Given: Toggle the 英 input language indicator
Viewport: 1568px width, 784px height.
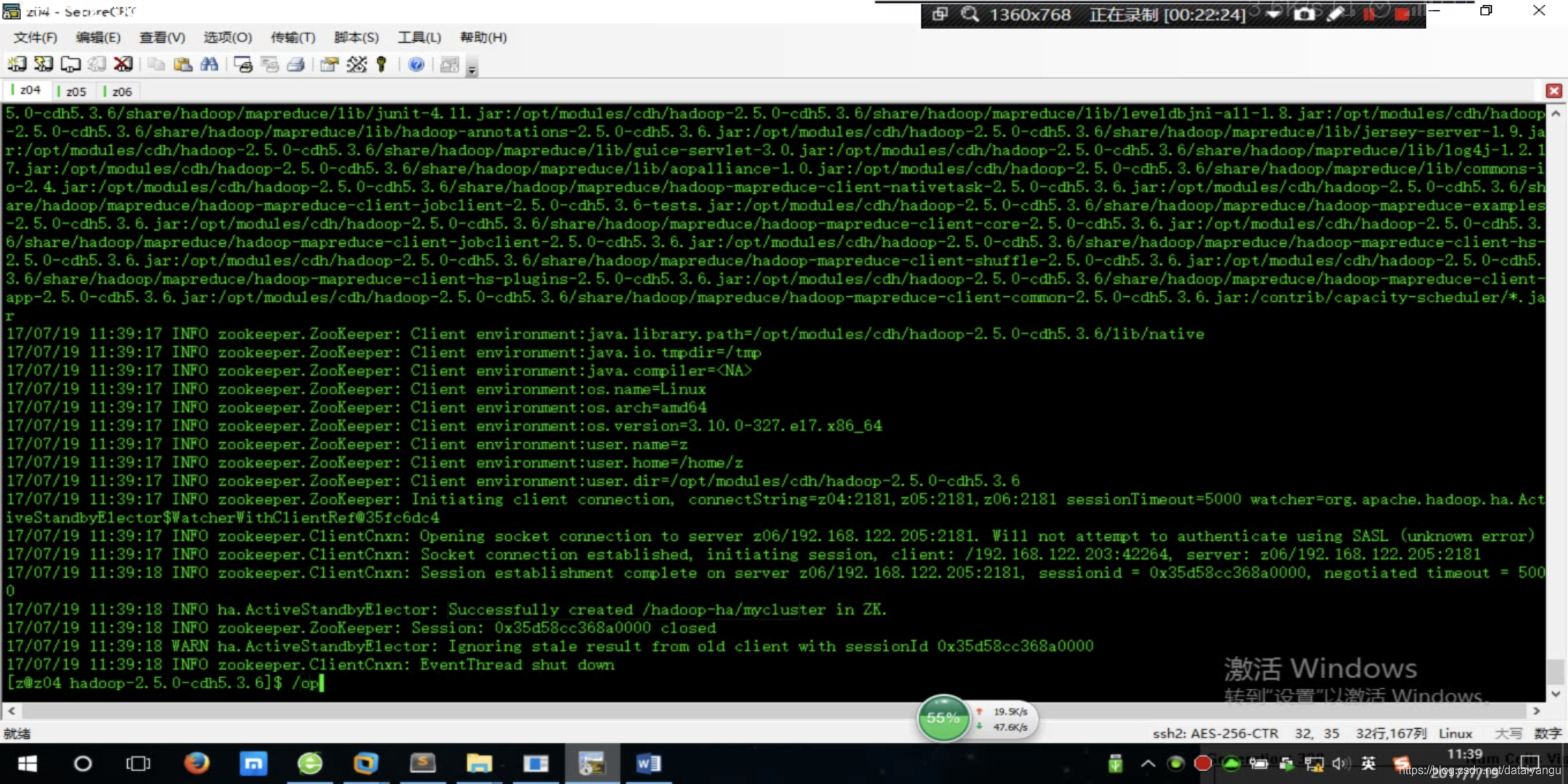Looking at the screenshot, I should pyautogui.click(x=1368, y=764).
